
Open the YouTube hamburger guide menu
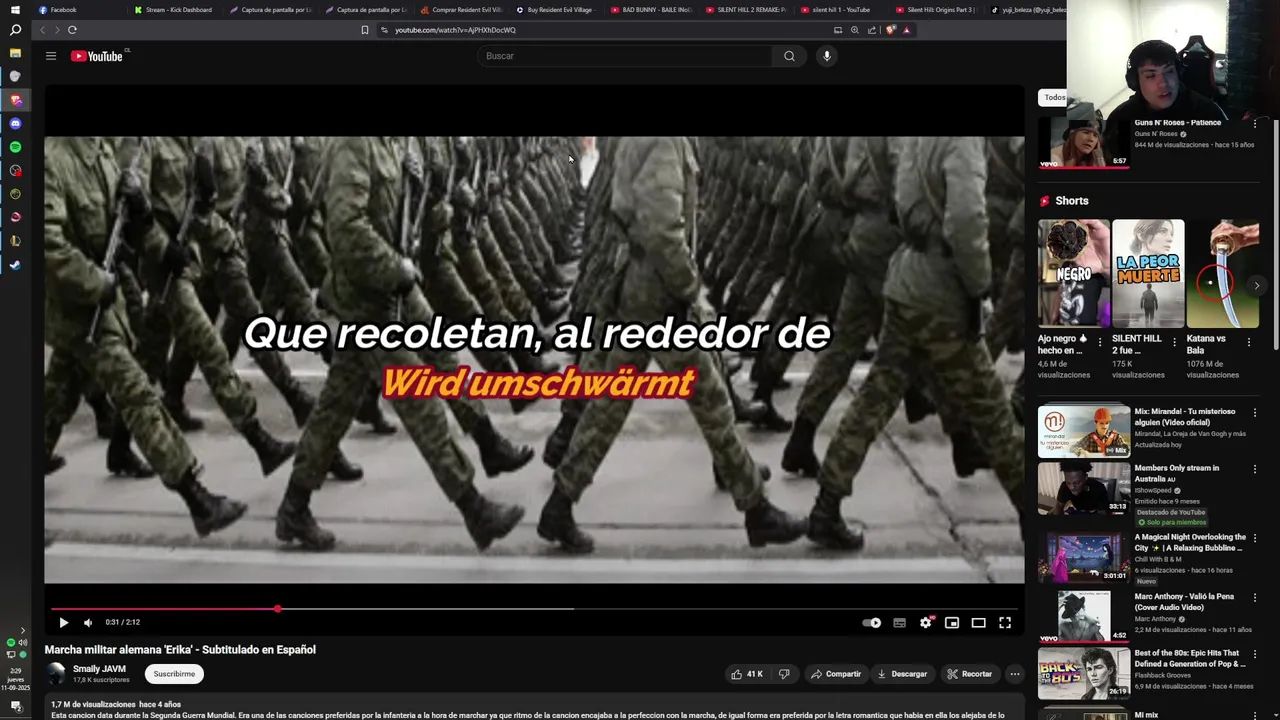coord(51,56)
